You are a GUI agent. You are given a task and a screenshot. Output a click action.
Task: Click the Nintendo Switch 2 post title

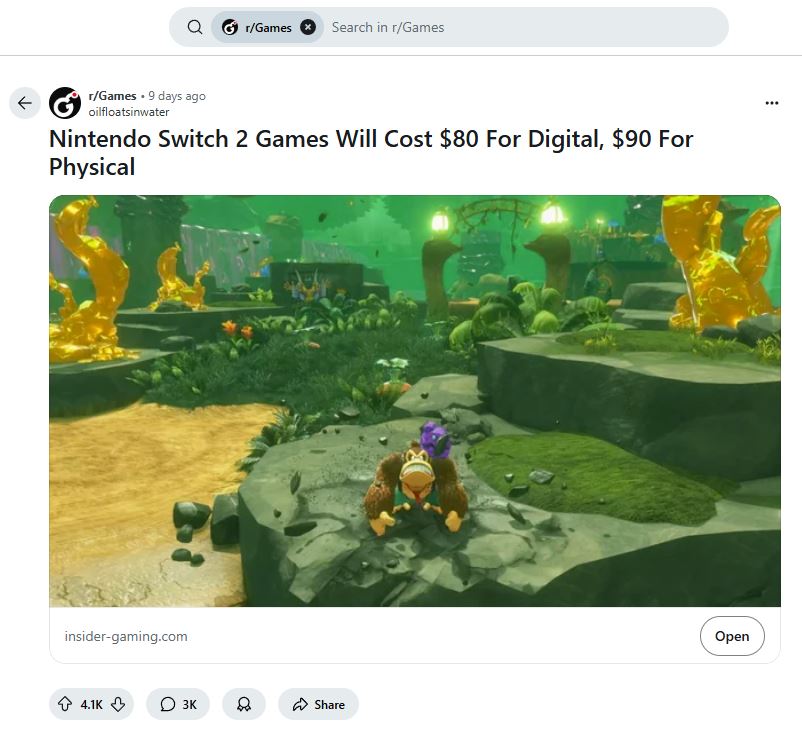[371, 152]
